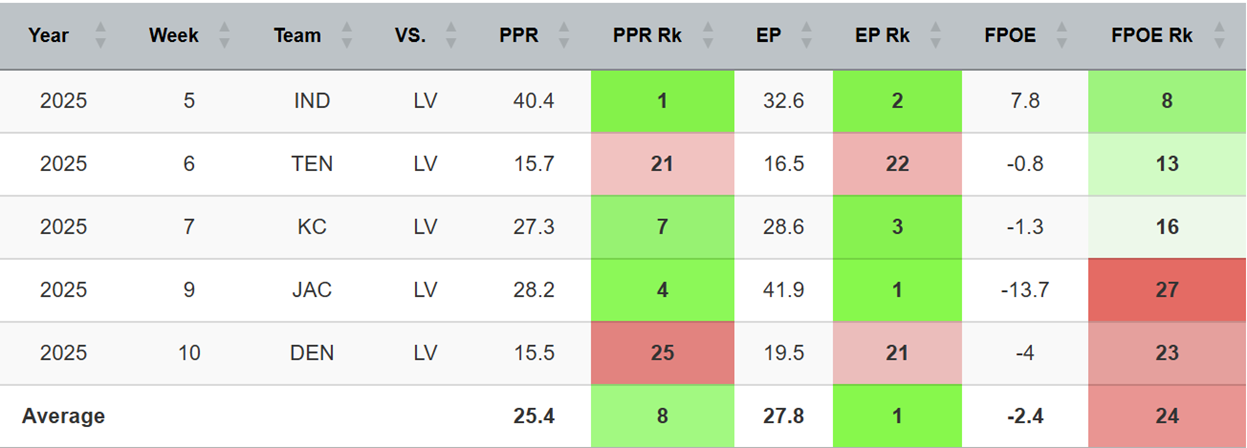Click the Year column header text

(49, 36)
